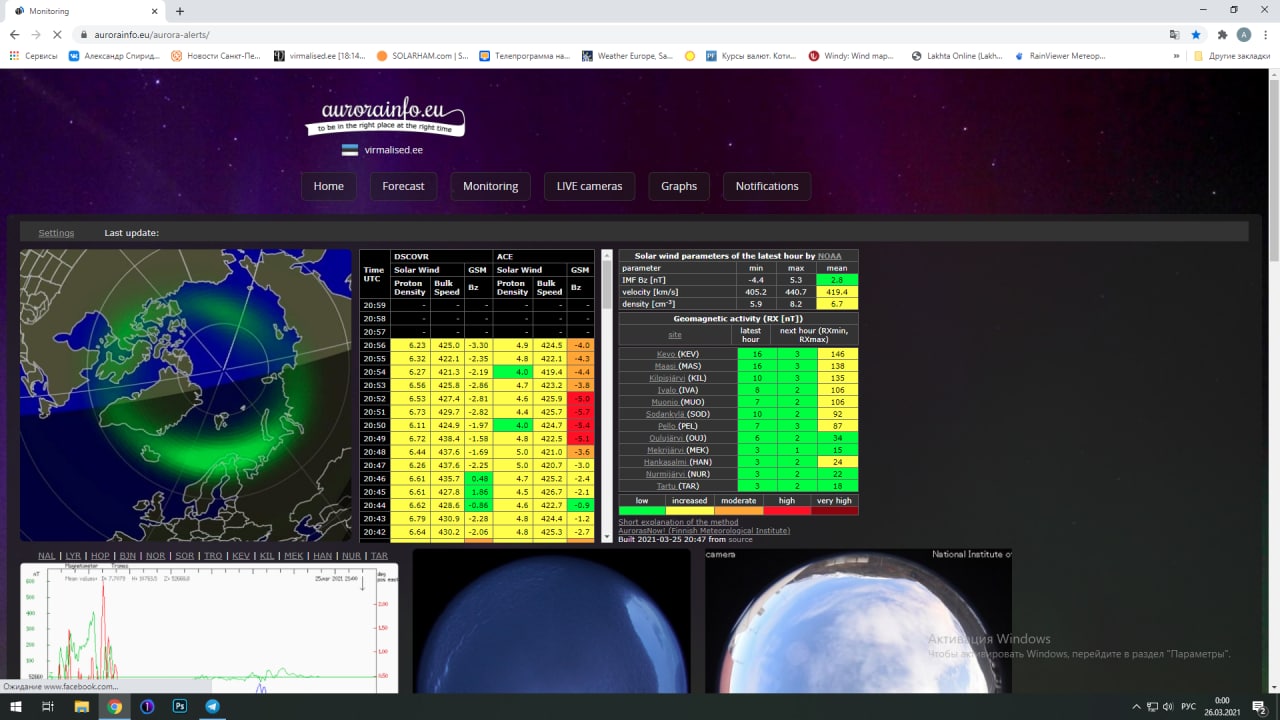Click the blue all-sky camera image
The height and width of the screenshot is (720, 1280).
coord(551,620)
